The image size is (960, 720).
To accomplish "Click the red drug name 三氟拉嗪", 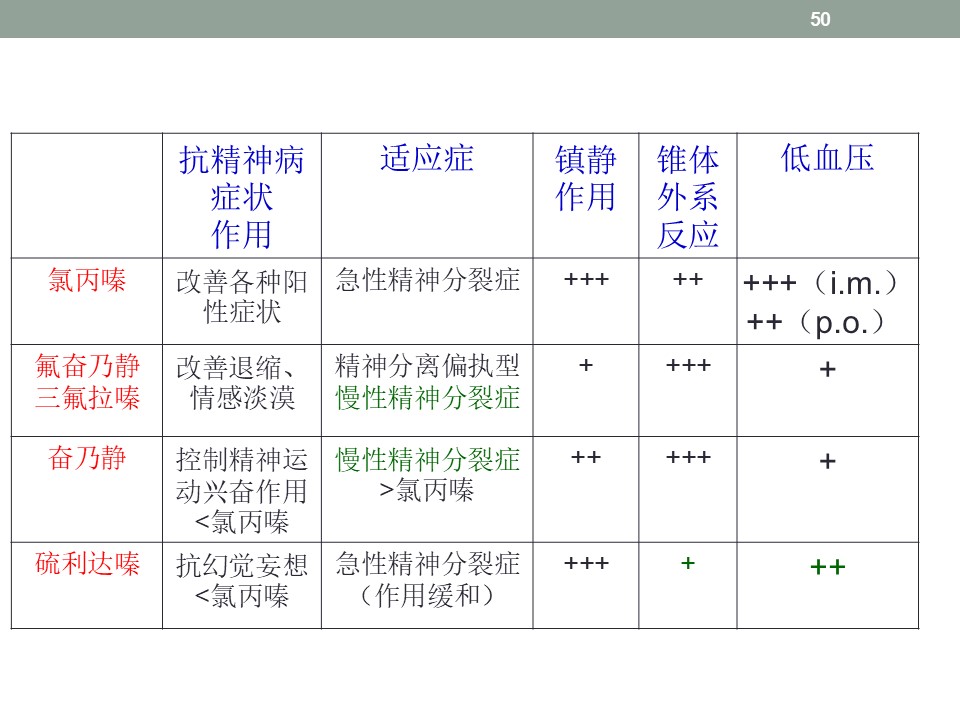I will (87, 398).
